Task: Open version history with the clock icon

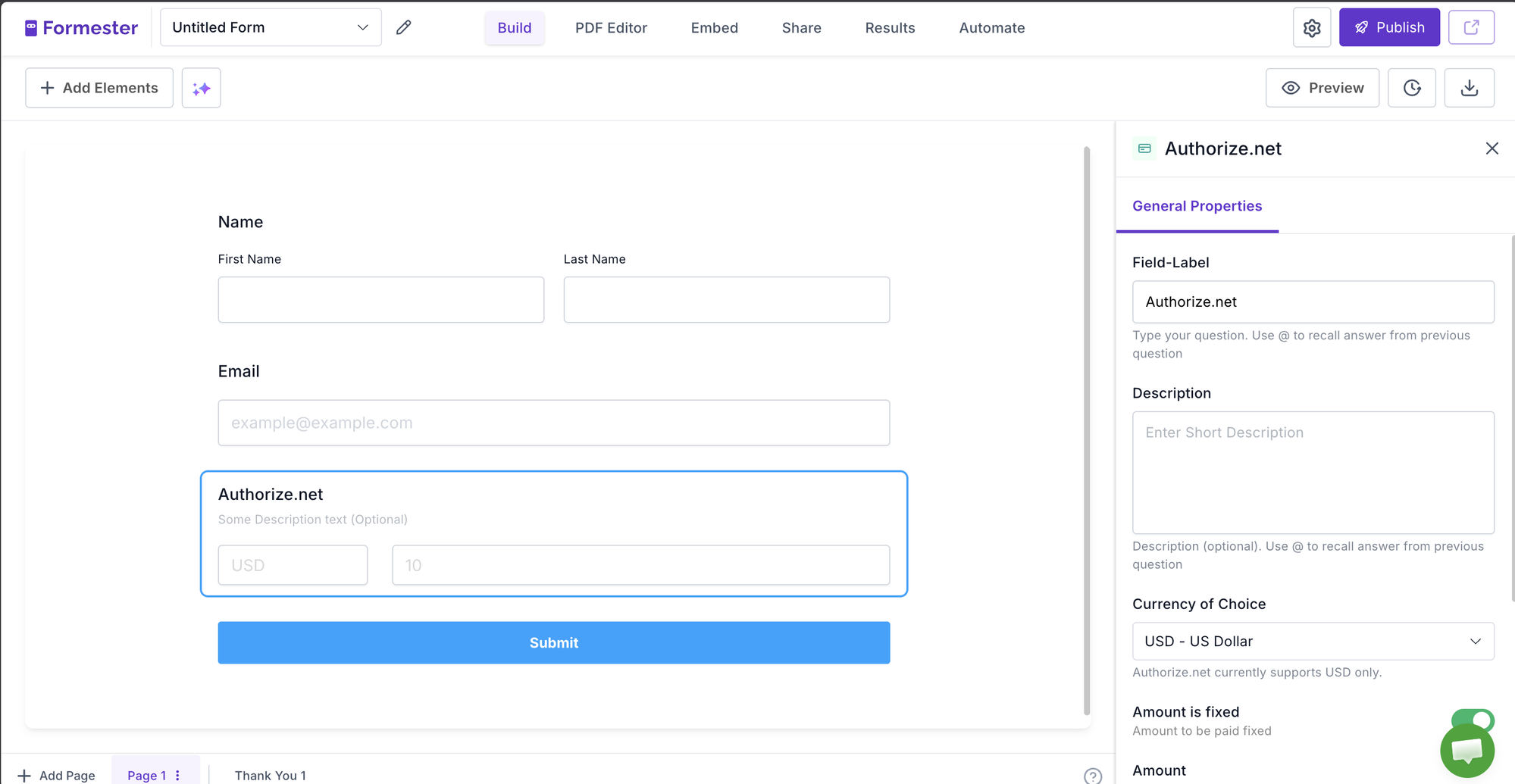Action: tap(1412, 88)
